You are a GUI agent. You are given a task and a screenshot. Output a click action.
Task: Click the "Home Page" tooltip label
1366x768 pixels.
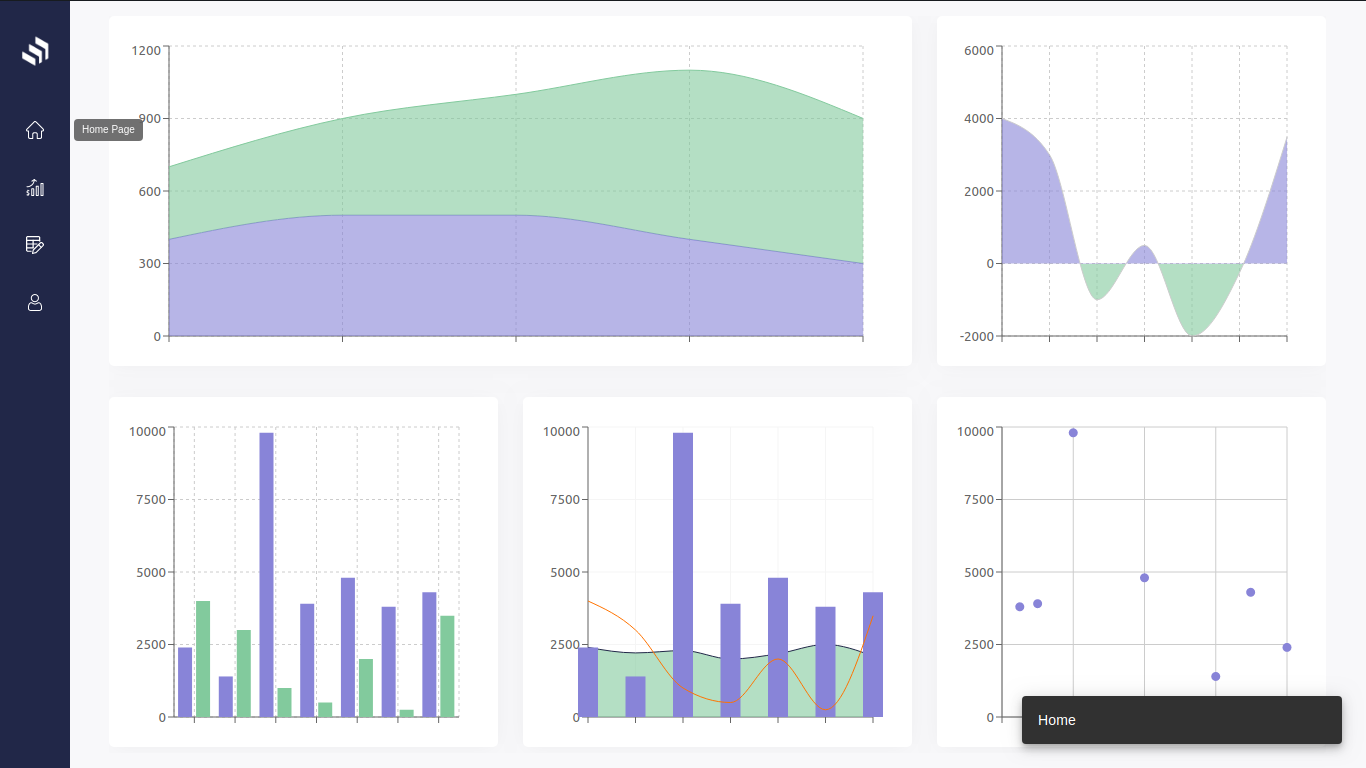pos(108,130)
